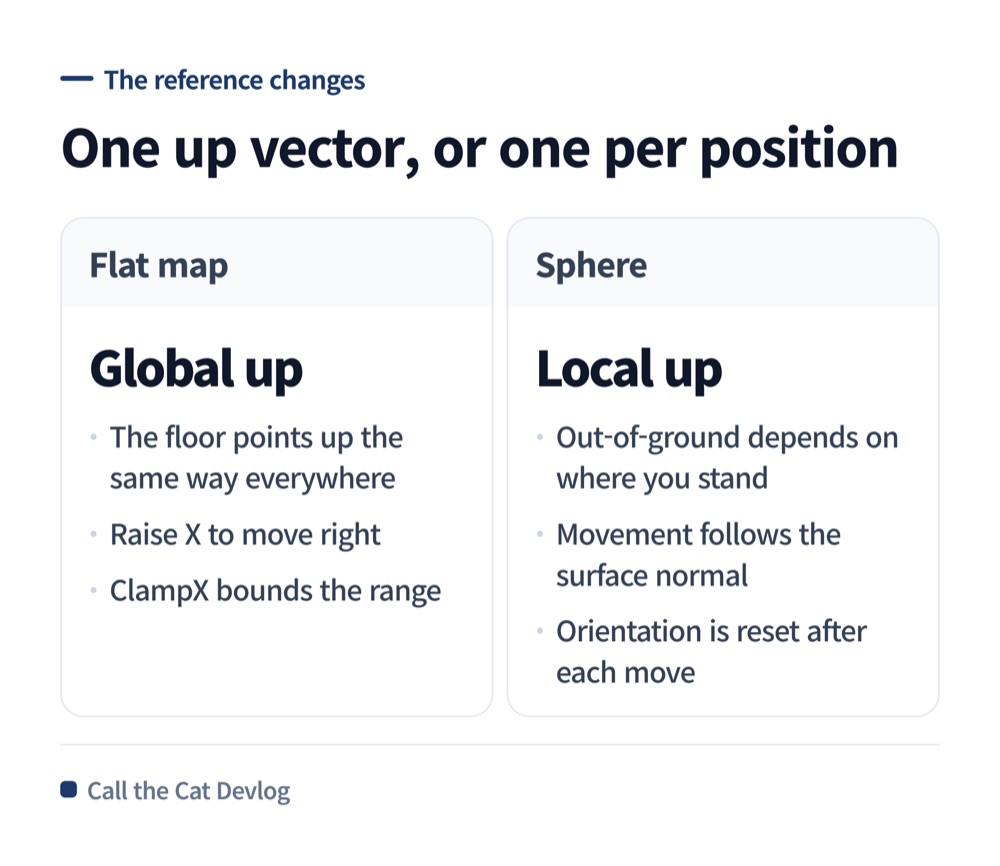
Task: Click bullet dot before Orientation is reset item
Action: [x=540, y=631]
